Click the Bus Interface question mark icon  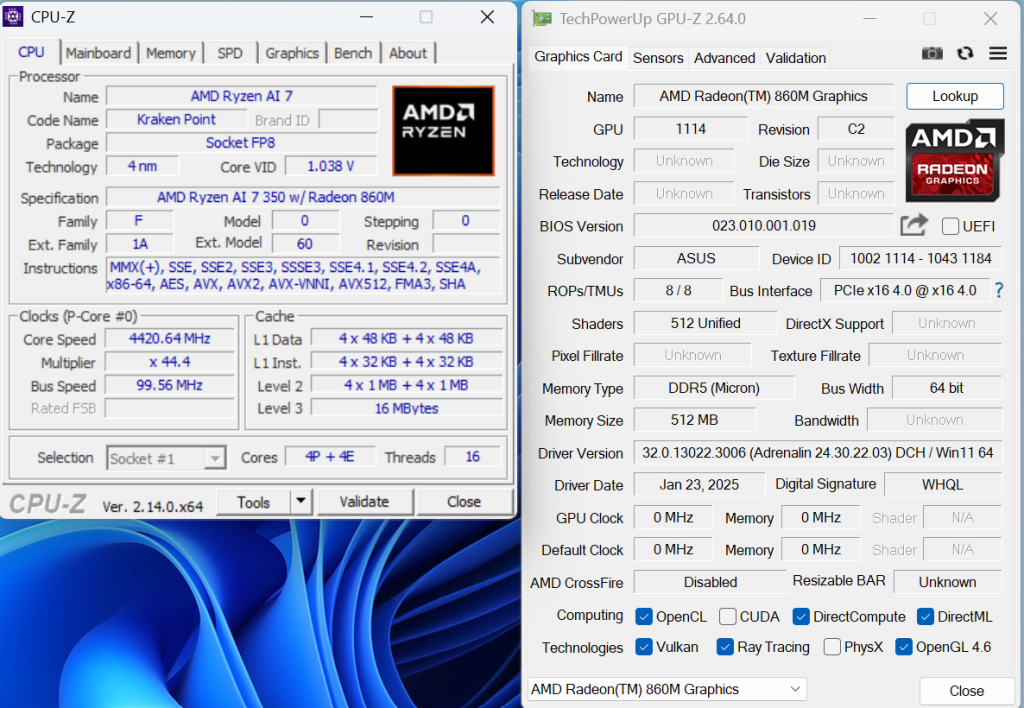pos(998,291)
